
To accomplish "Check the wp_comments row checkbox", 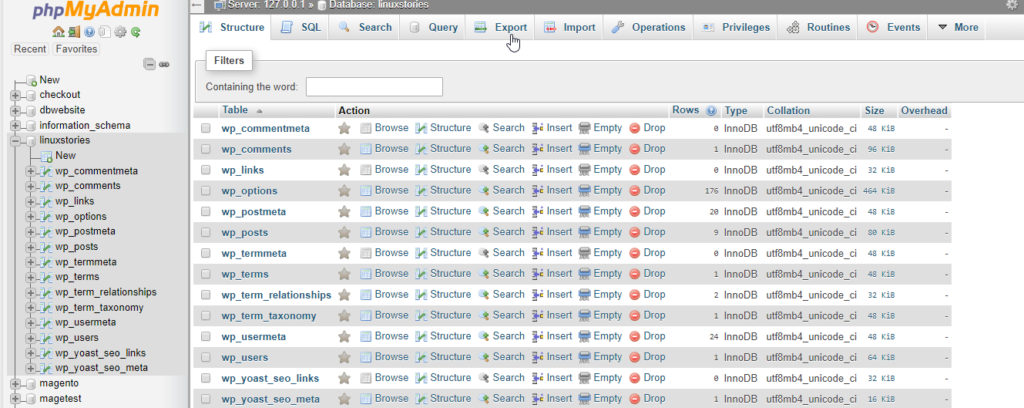I will tap(206, 149).
